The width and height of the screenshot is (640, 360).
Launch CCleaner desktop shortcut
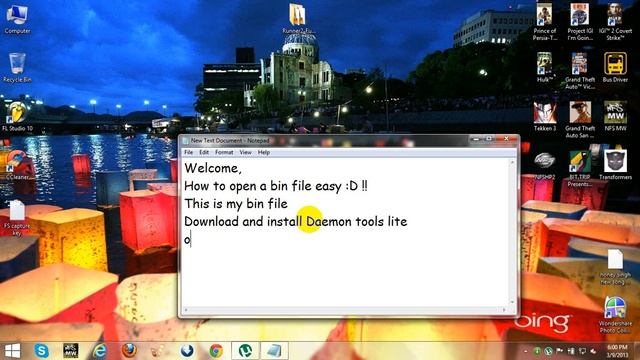17,165
